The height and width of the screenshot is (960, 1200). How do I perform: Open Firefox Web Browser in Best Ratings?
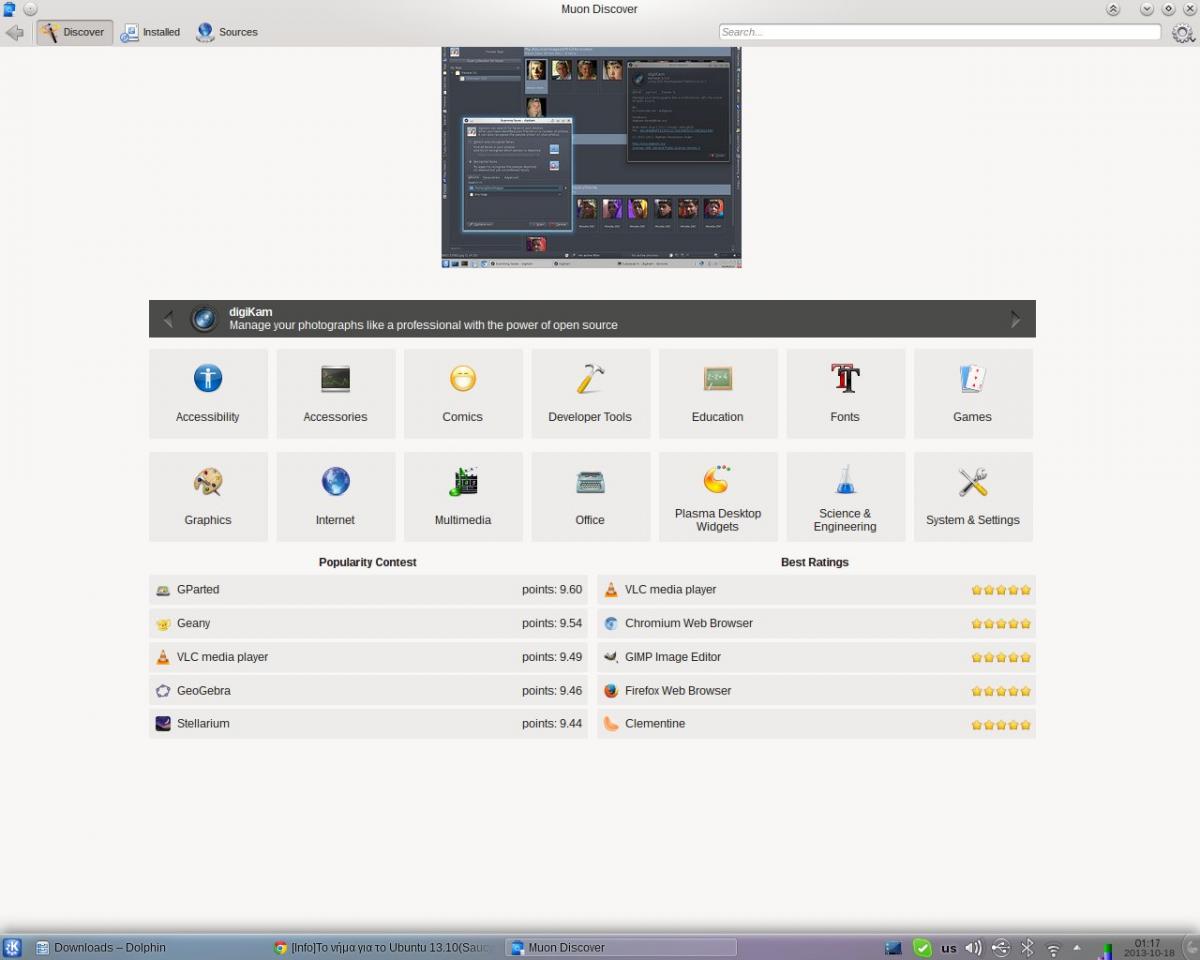pyautogui.click(x=816, y=690)
